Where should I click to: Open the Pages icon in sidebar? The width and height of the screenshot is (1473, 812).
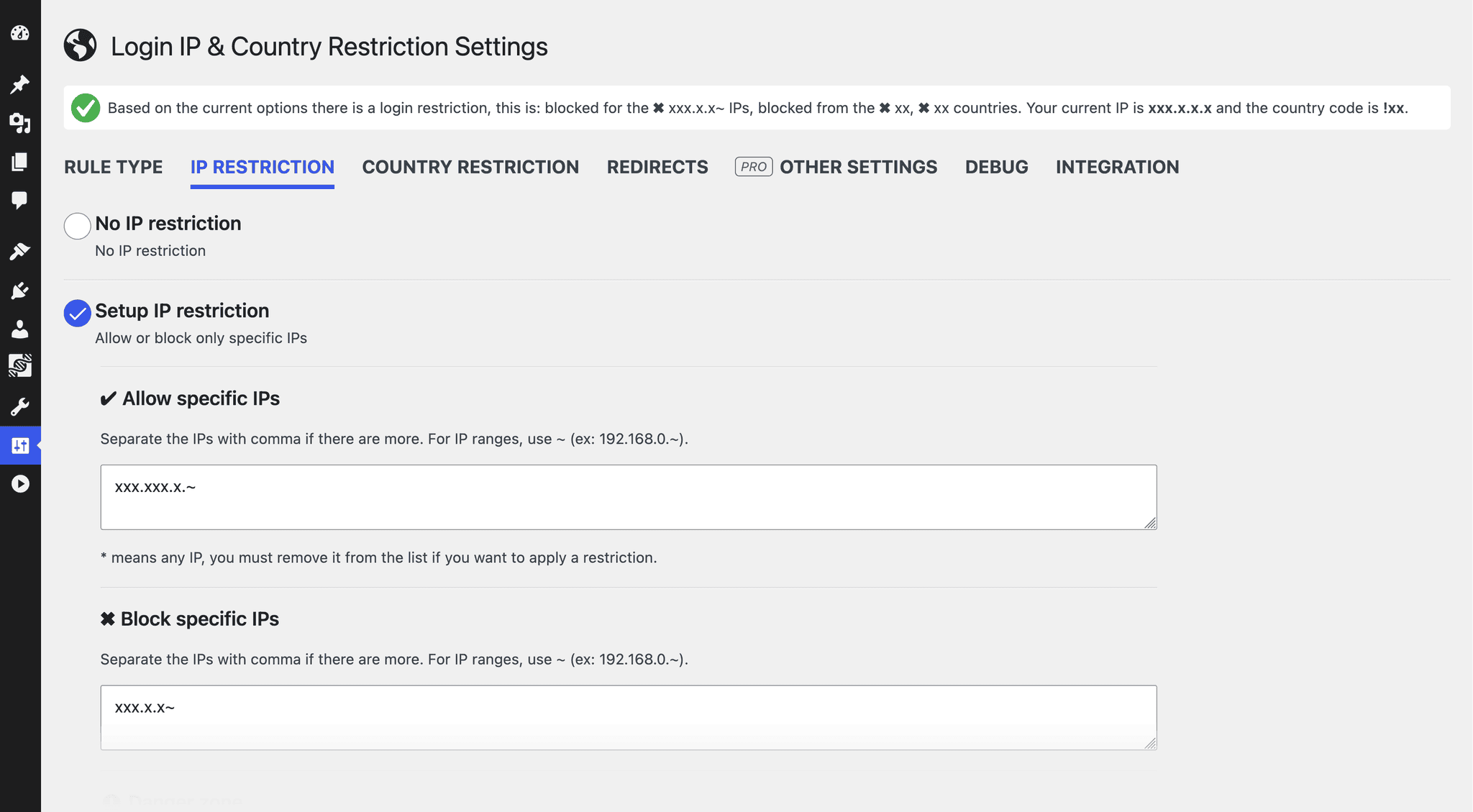(20, 162)
